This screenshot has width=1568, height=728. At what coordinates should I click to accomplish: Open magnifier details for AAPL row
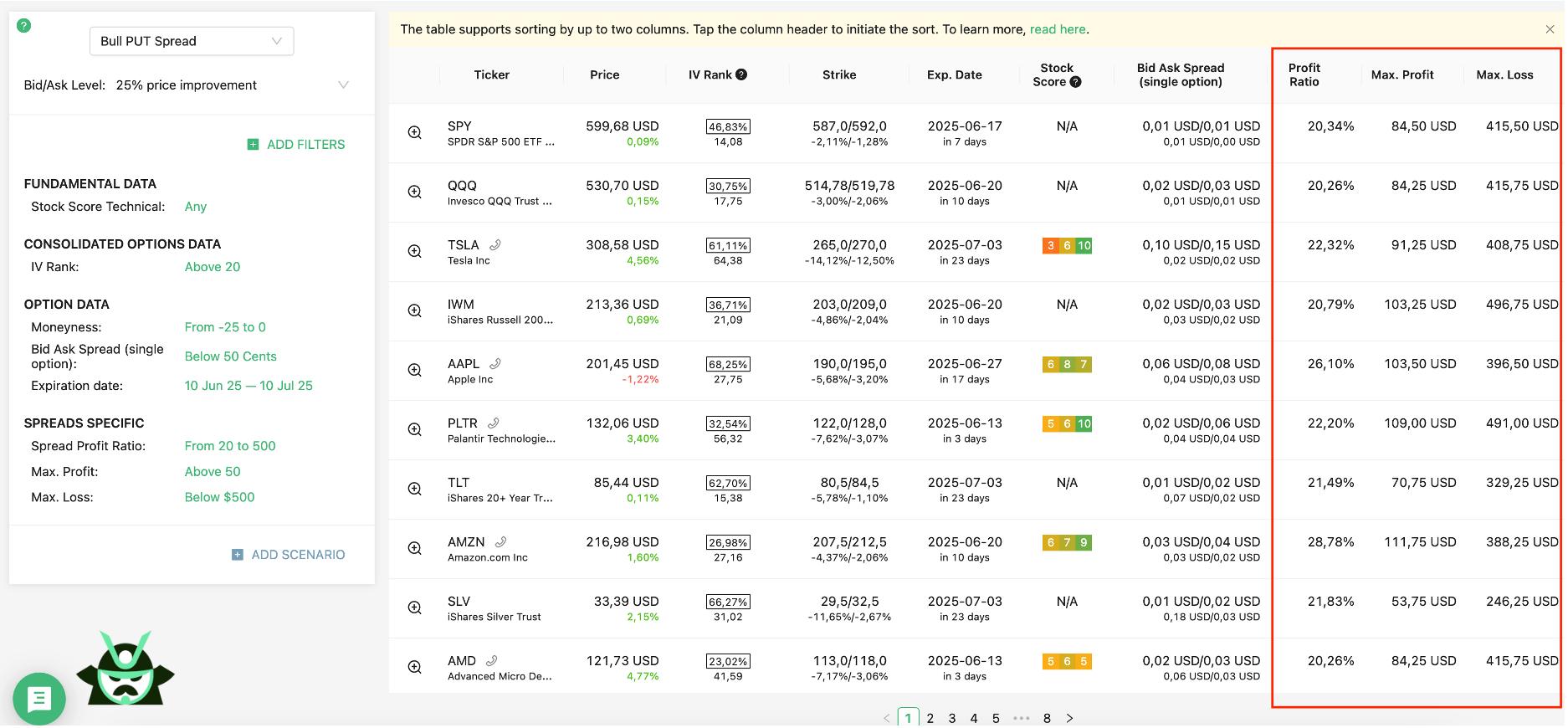click(x=414, y=371)
